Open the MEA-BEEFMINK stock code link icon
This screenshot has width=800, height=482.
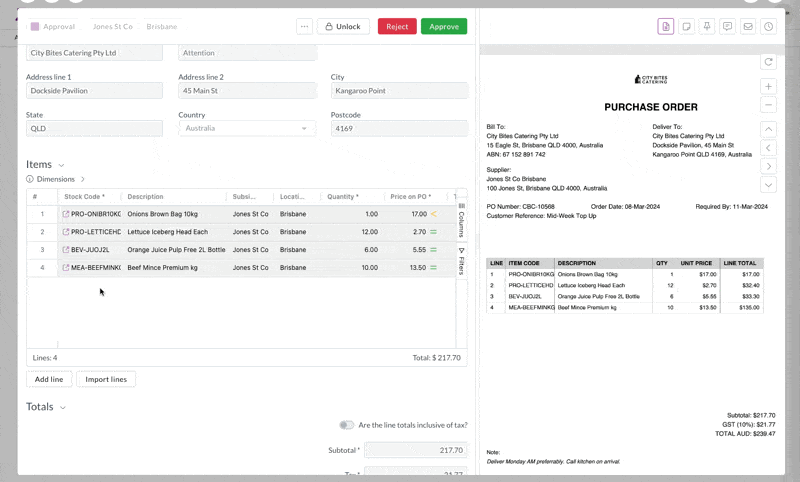tap(65, 268)
